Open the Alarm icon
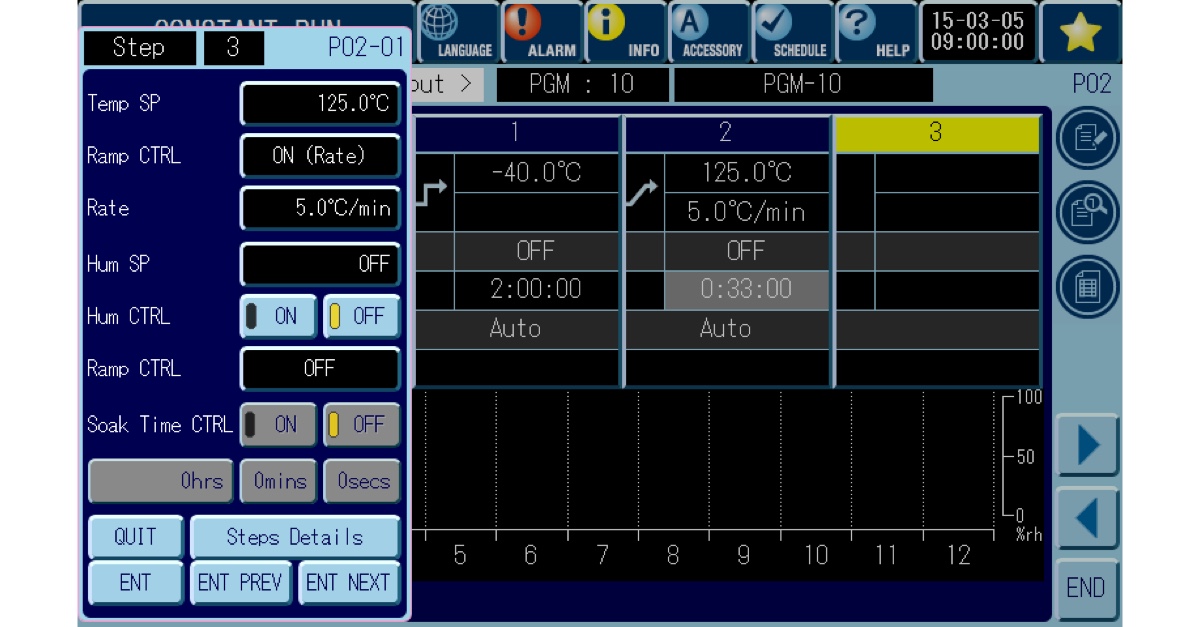Image resolution: width=1200 pixels, height=627 pixels. pyautogui.click(x=541, y=33)
